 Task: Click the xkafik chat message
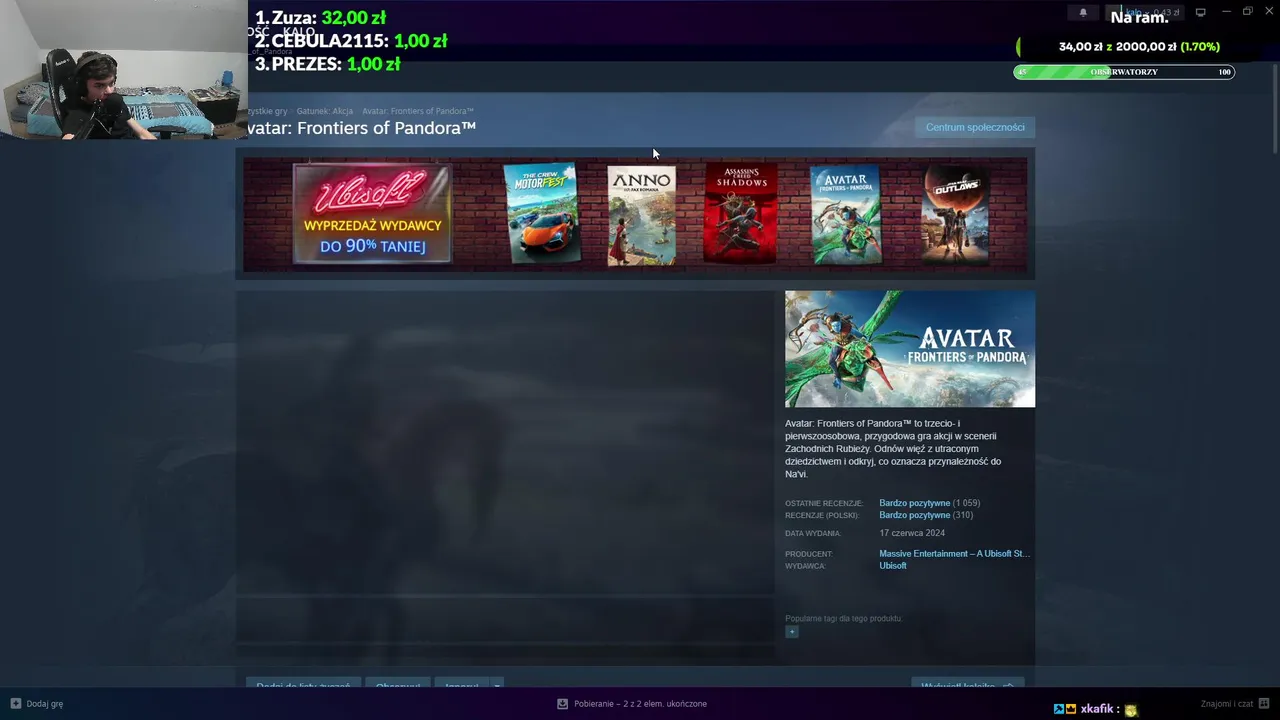(1096, 709)
